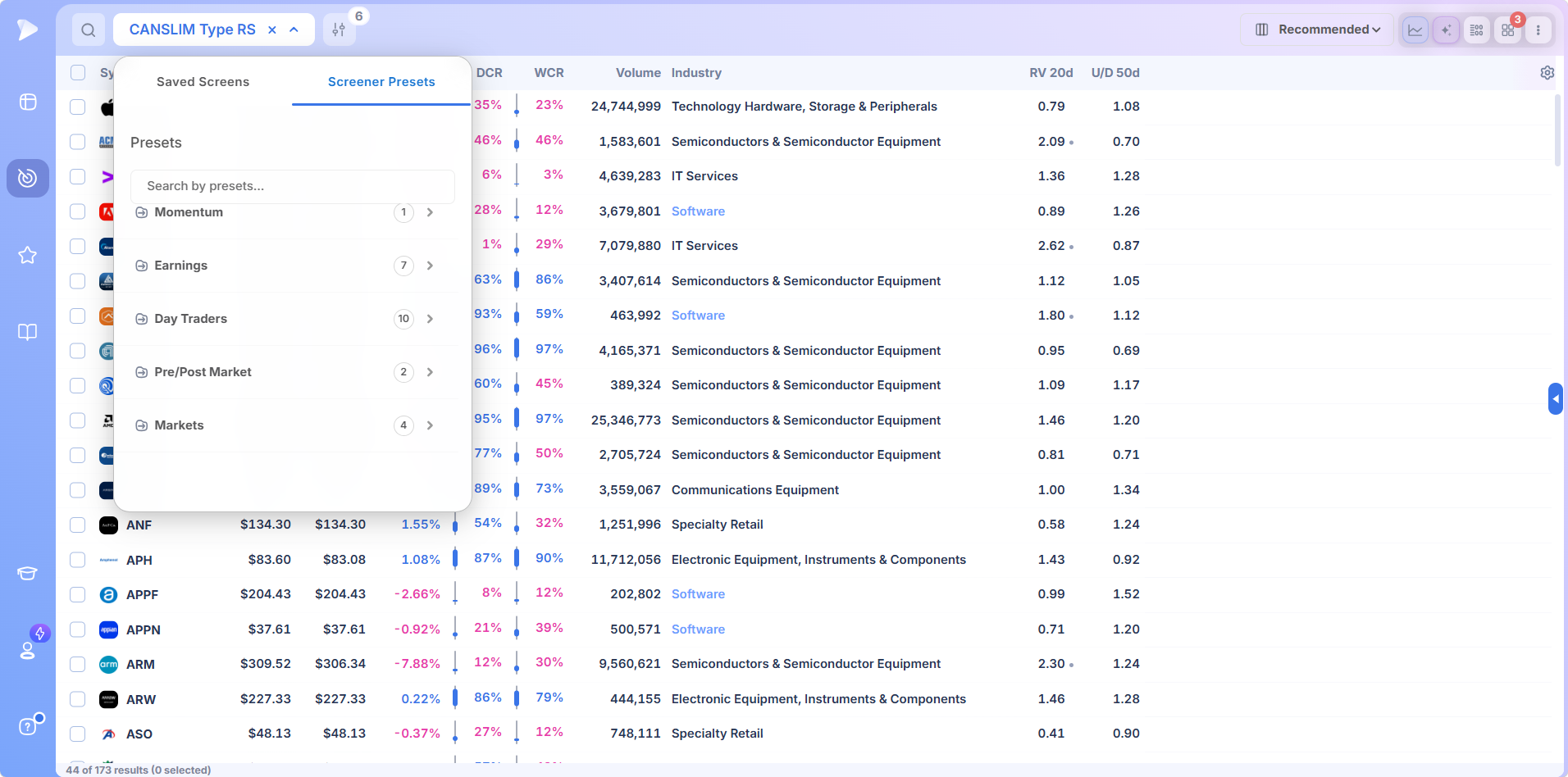The width and height of the screenshot is (1568, 777).
Task: Open the three-dot more menu
Action: (x=1538, y=30)
